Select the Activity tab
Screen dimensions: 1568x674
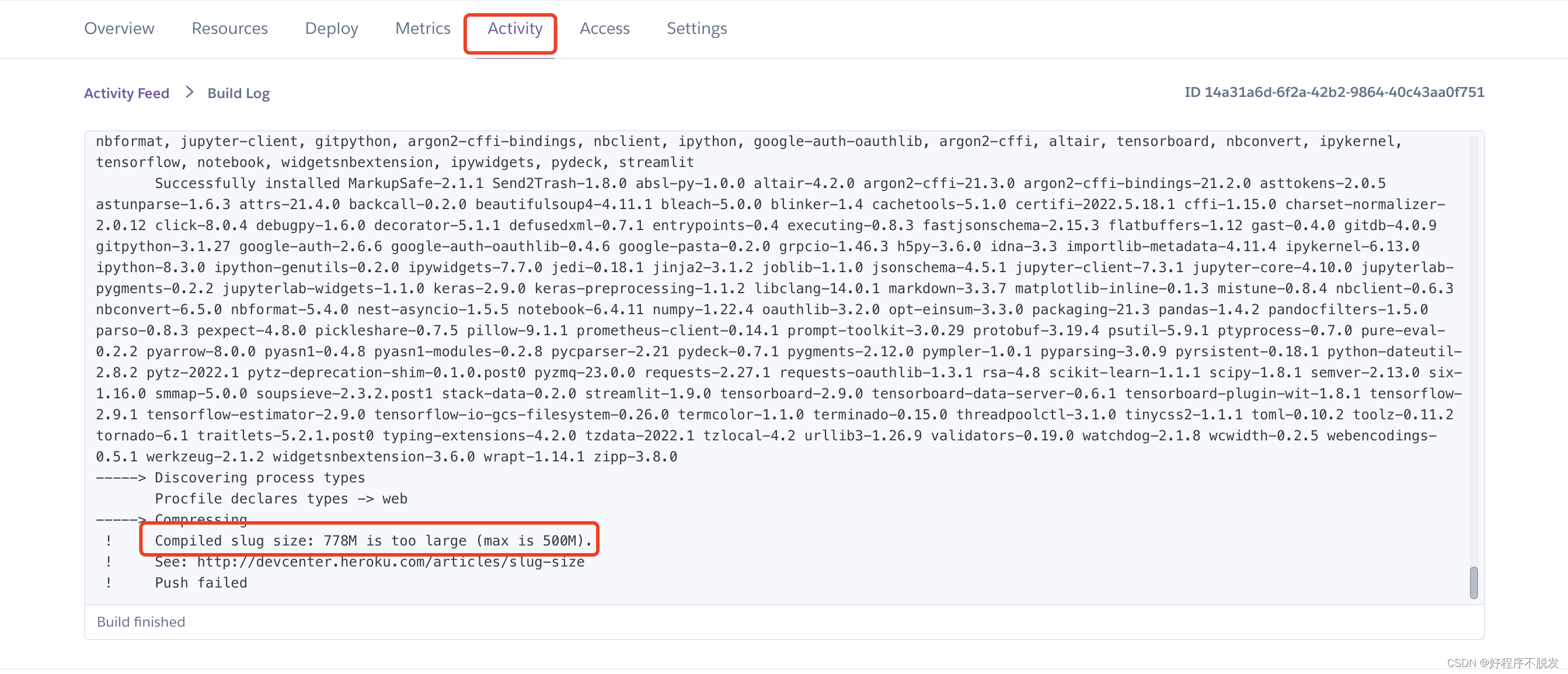tap(515, 29)
